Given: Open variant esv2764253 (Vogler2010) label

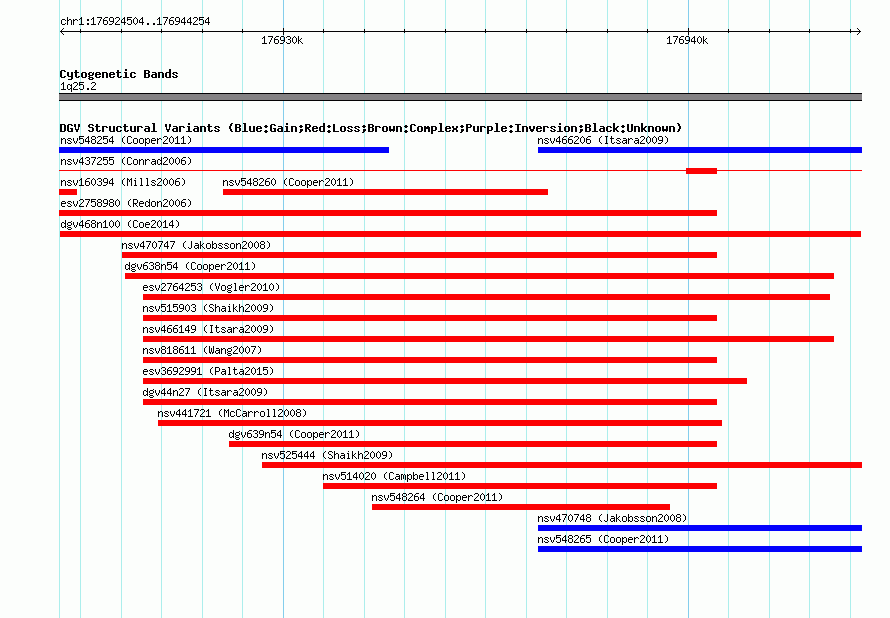Looking at the screenshot, I should pos(211,287).
